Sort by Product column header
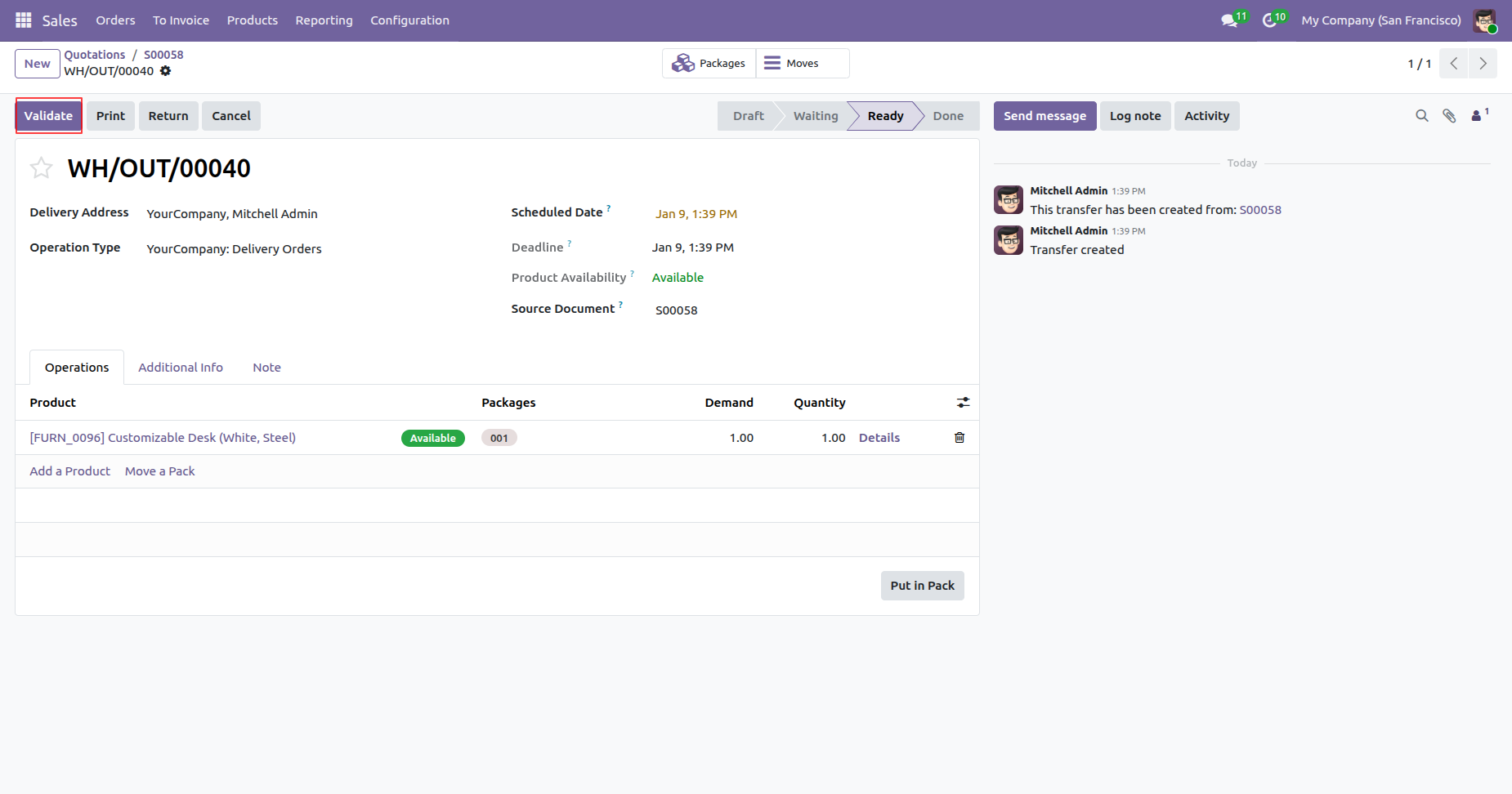Image resolution: width=1512 pixels, height=794 pixels. 53,403
